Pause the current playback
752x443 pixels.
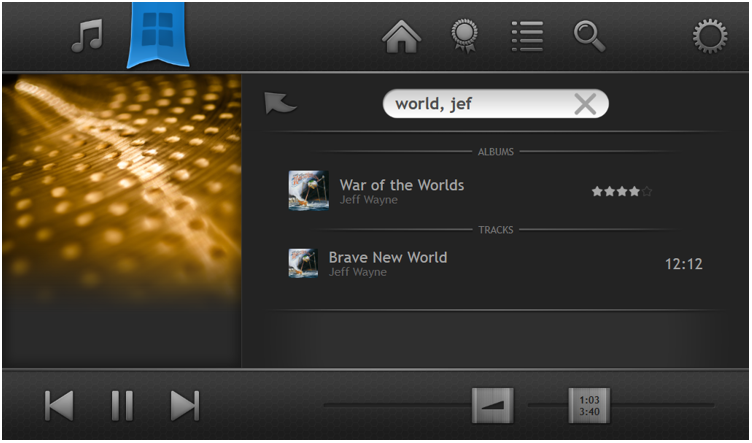(122, 405)
